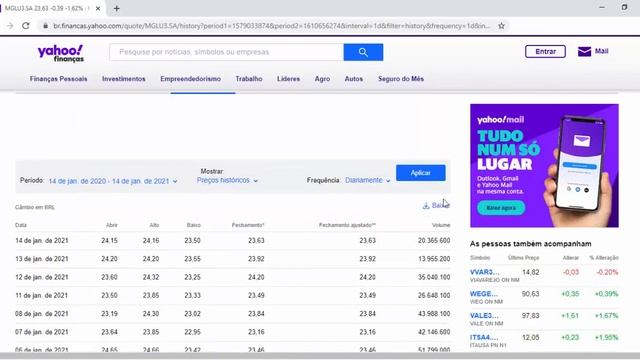Select the 12 de jan. de 2021 date cell

click(42, 277)
